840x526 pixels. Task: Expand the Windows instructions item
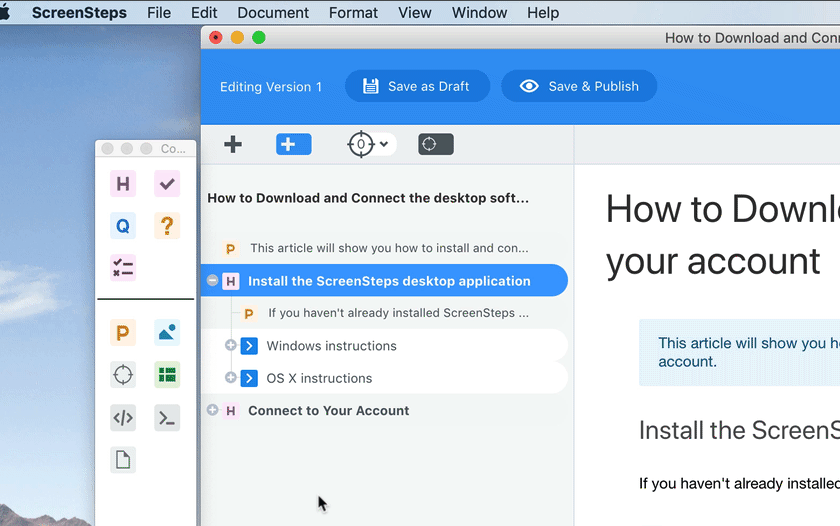[231, 345]
